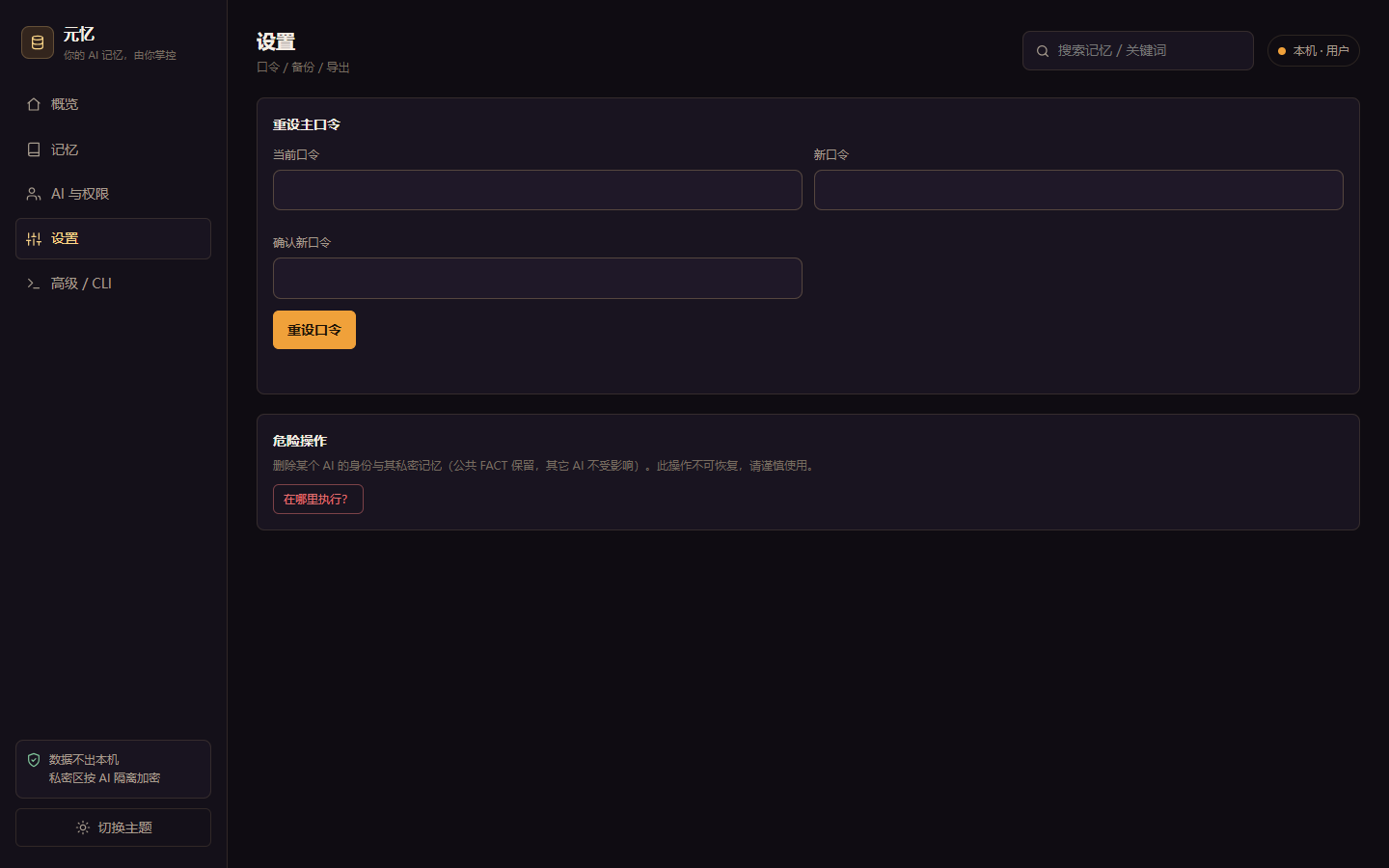Select 设置 in the sidebar
Screen dimensions: 1389x868
tap(113, 239)
